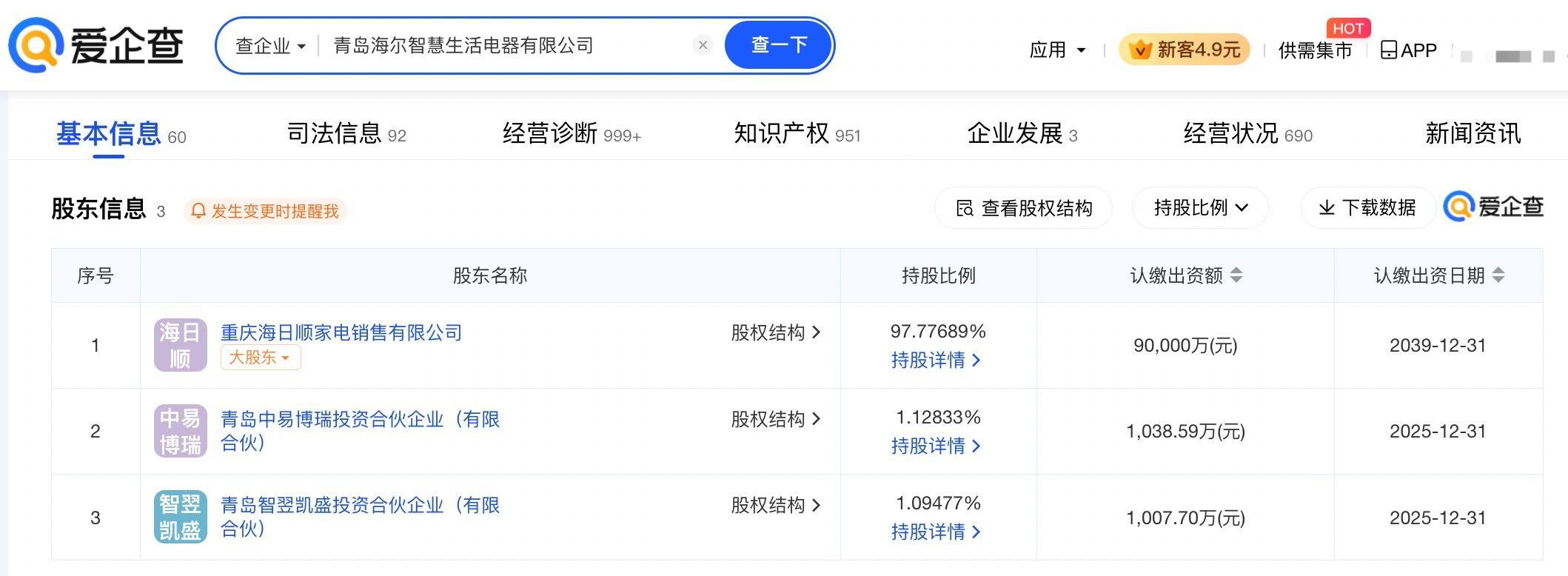
Task: Click the 智翌凯盛 shareholder avatar icon
Action: tap(180, 517)
